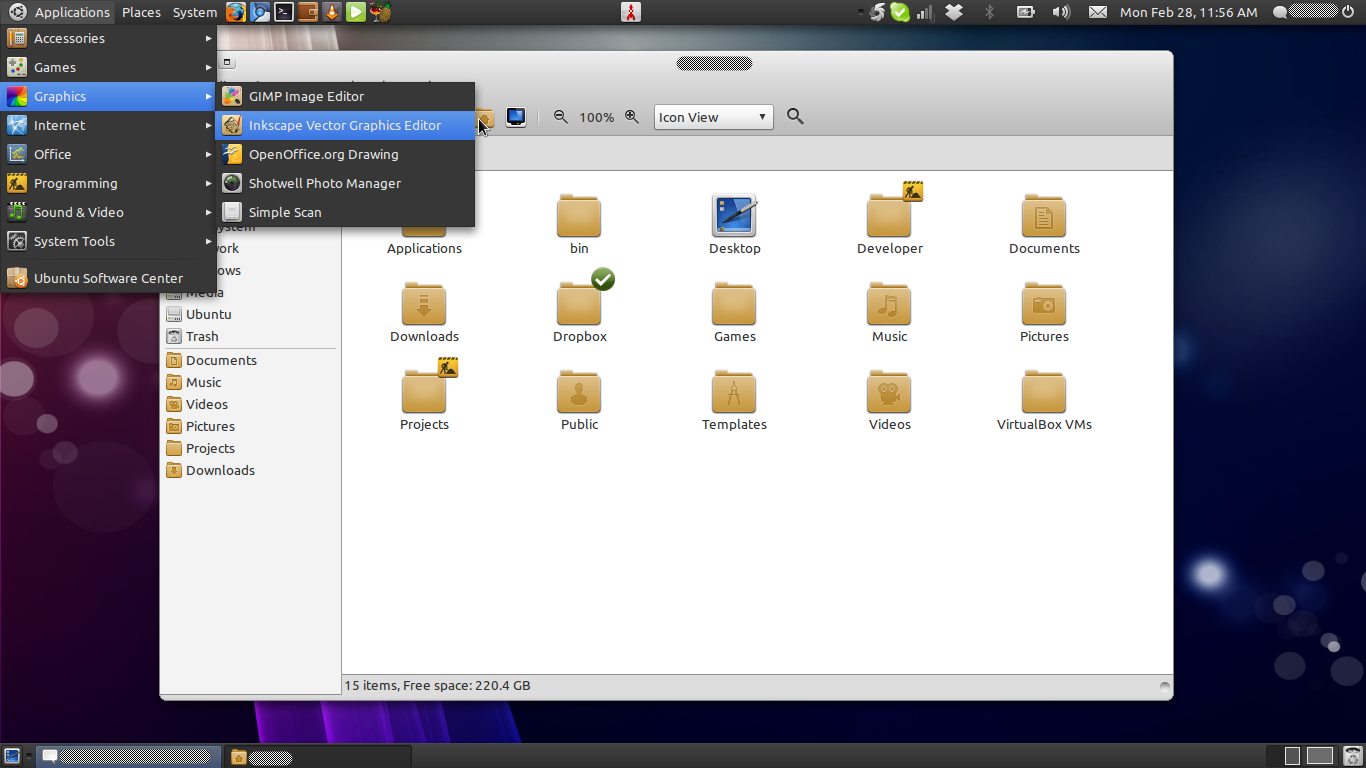Click the network signal bars icon
Image resolution: width=1366 pixels, height=768 pixels.
pos(925,12)
